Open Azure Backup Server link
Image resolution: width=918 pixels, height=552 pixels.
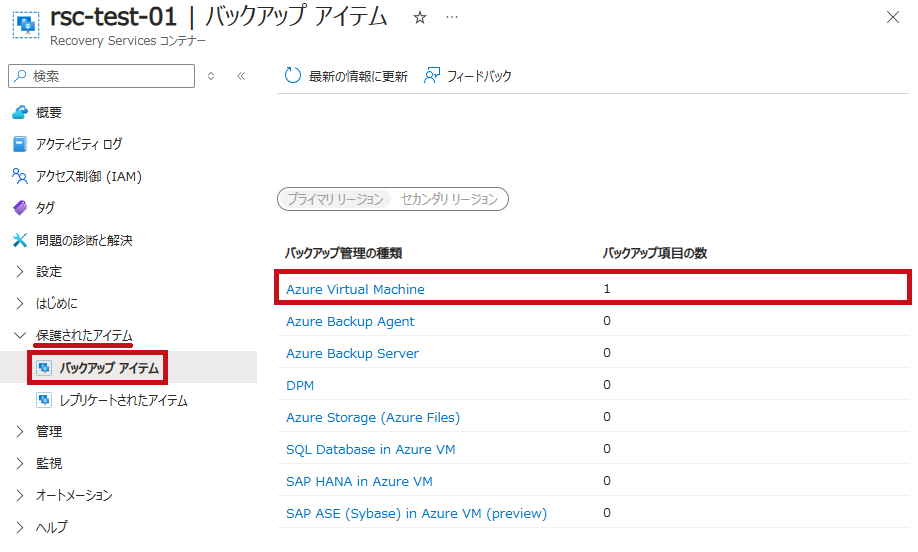[x=352, y=354]
